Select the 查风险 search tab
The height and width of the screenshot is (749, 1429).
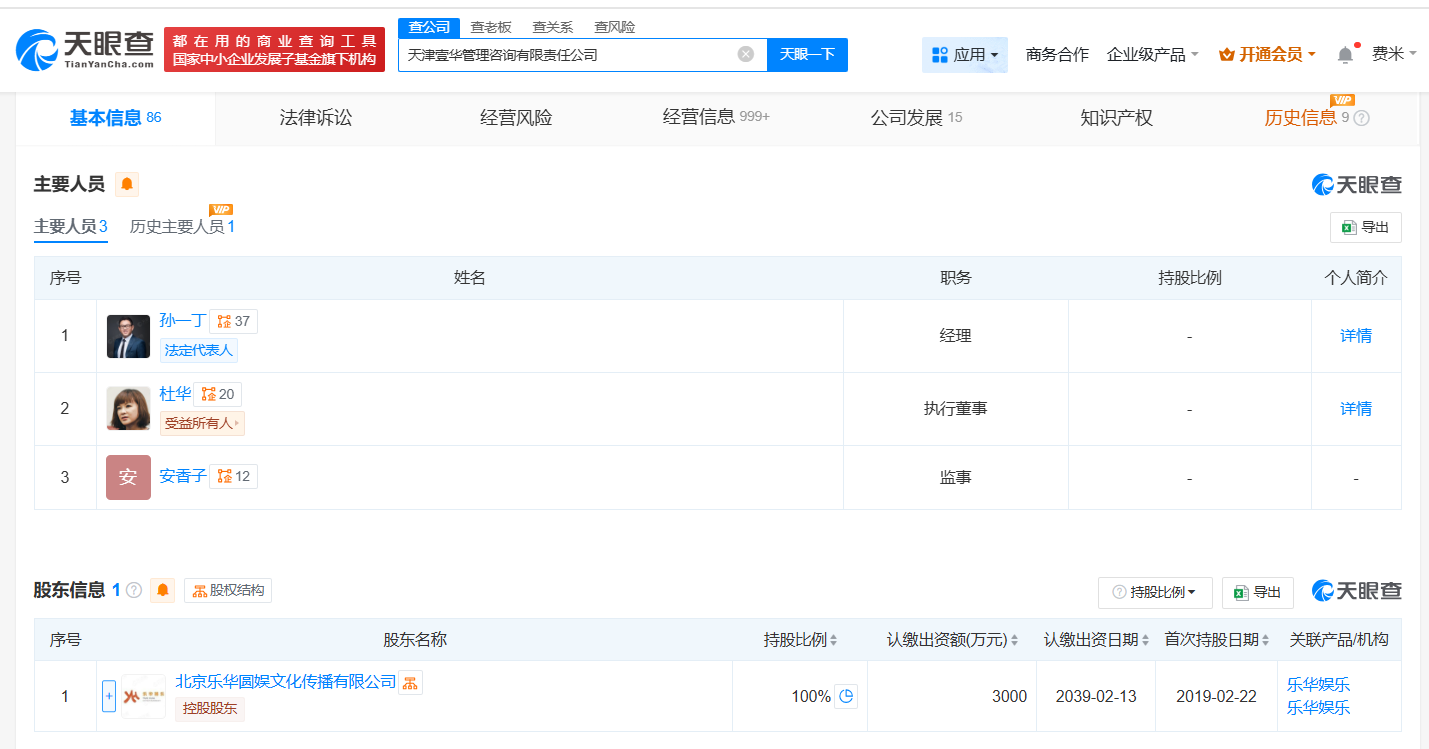614,27
